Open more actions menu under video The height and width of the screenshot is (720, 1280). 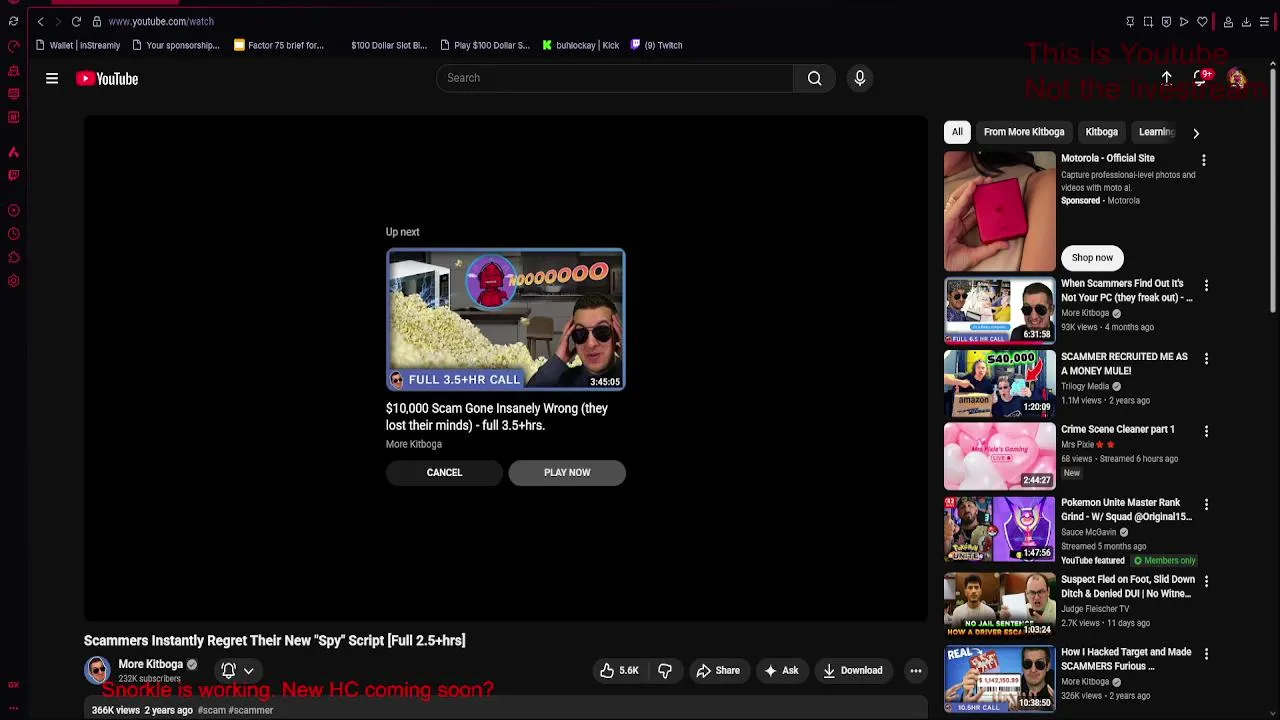915,671
